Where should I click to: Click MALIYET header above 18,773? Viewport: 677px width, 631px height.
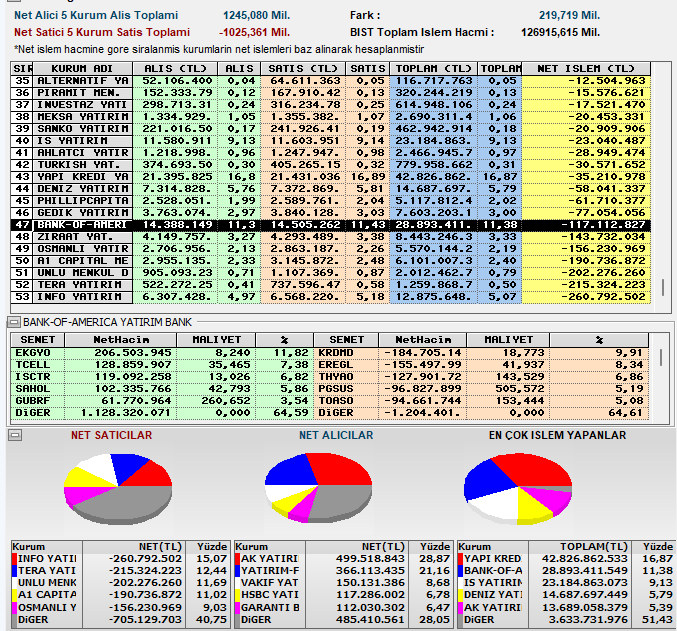508,339
